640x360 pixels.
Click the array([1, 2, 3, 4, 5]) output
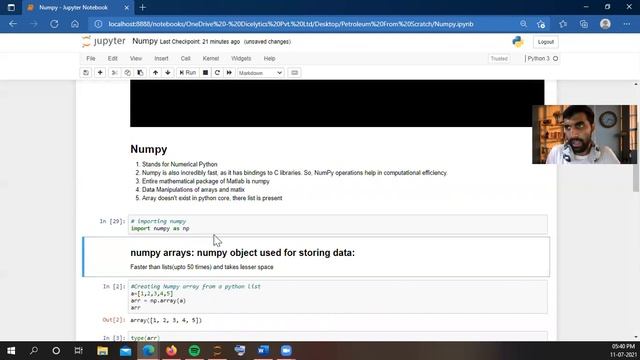(166, 320)
